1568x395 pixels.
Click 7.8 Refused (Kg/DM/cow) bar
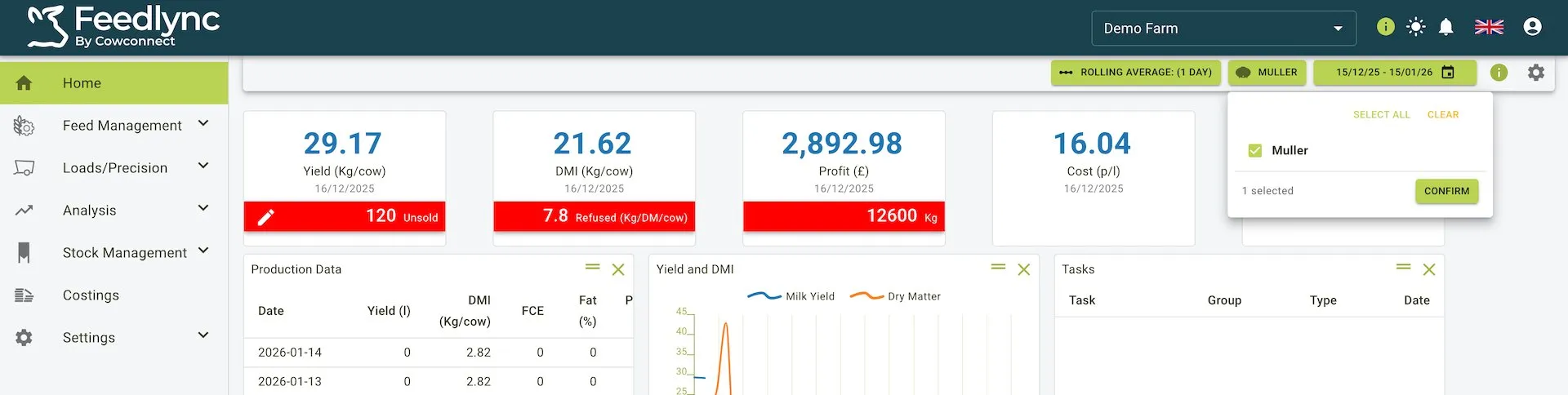click(x=594, y=216)
